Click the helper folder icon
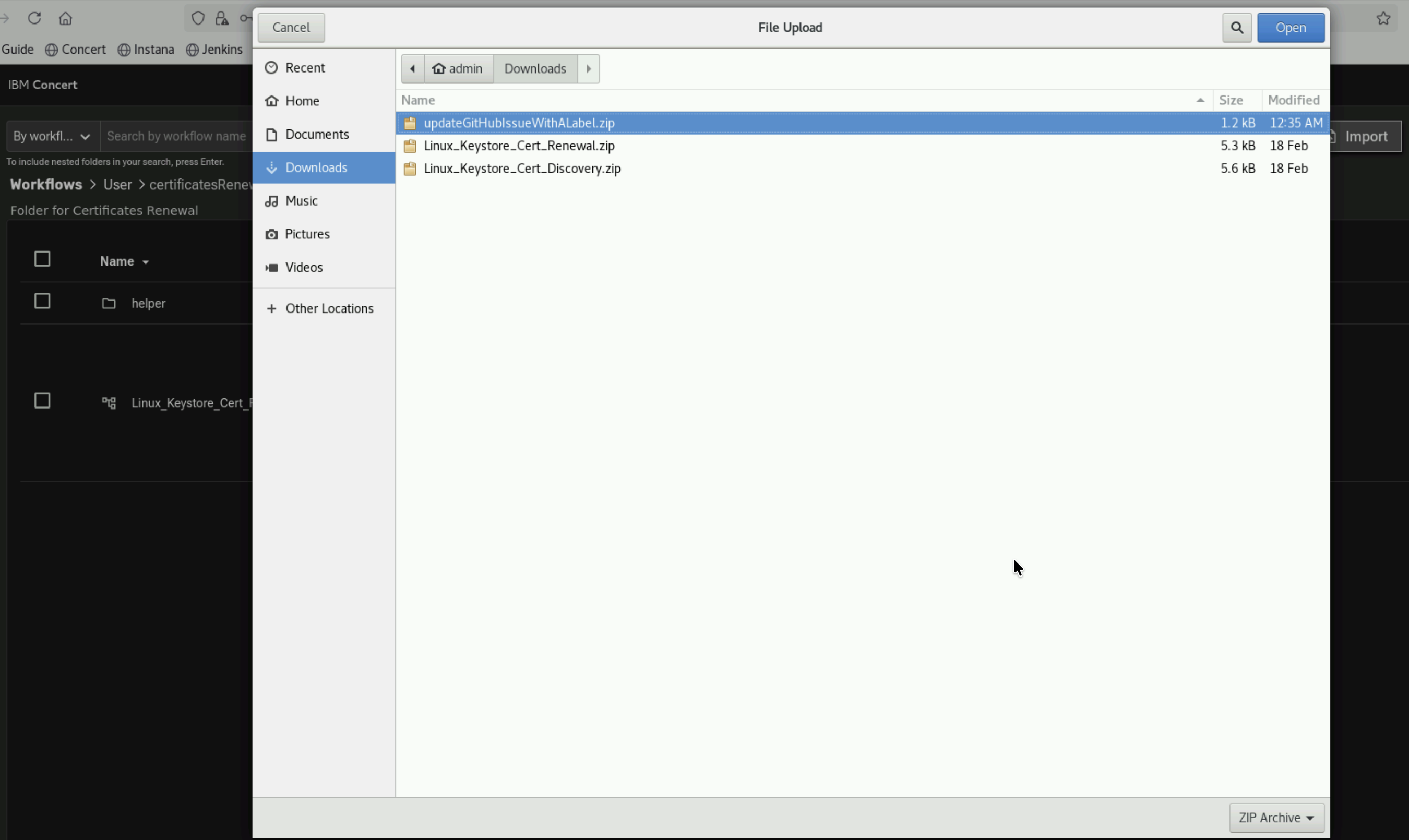This screenshot has width=1409, height=840. (x=109, y=304)
